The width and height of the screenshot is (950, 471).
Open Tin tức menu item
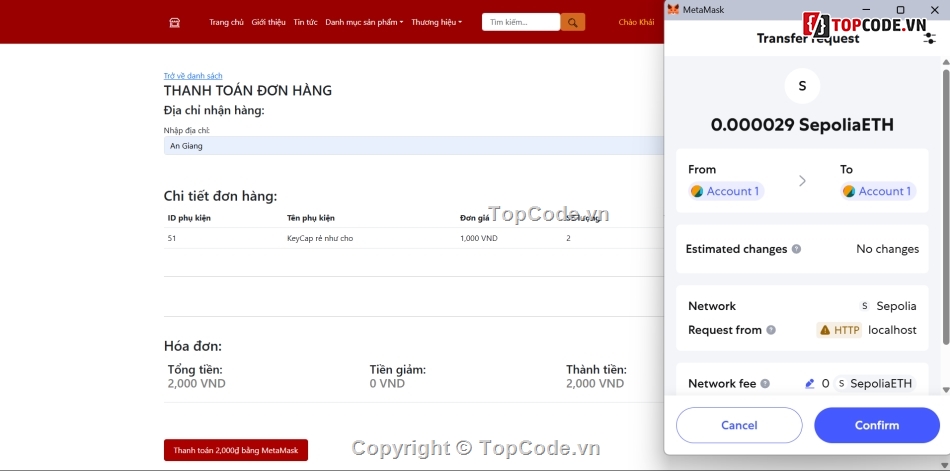tap(305, 22)
